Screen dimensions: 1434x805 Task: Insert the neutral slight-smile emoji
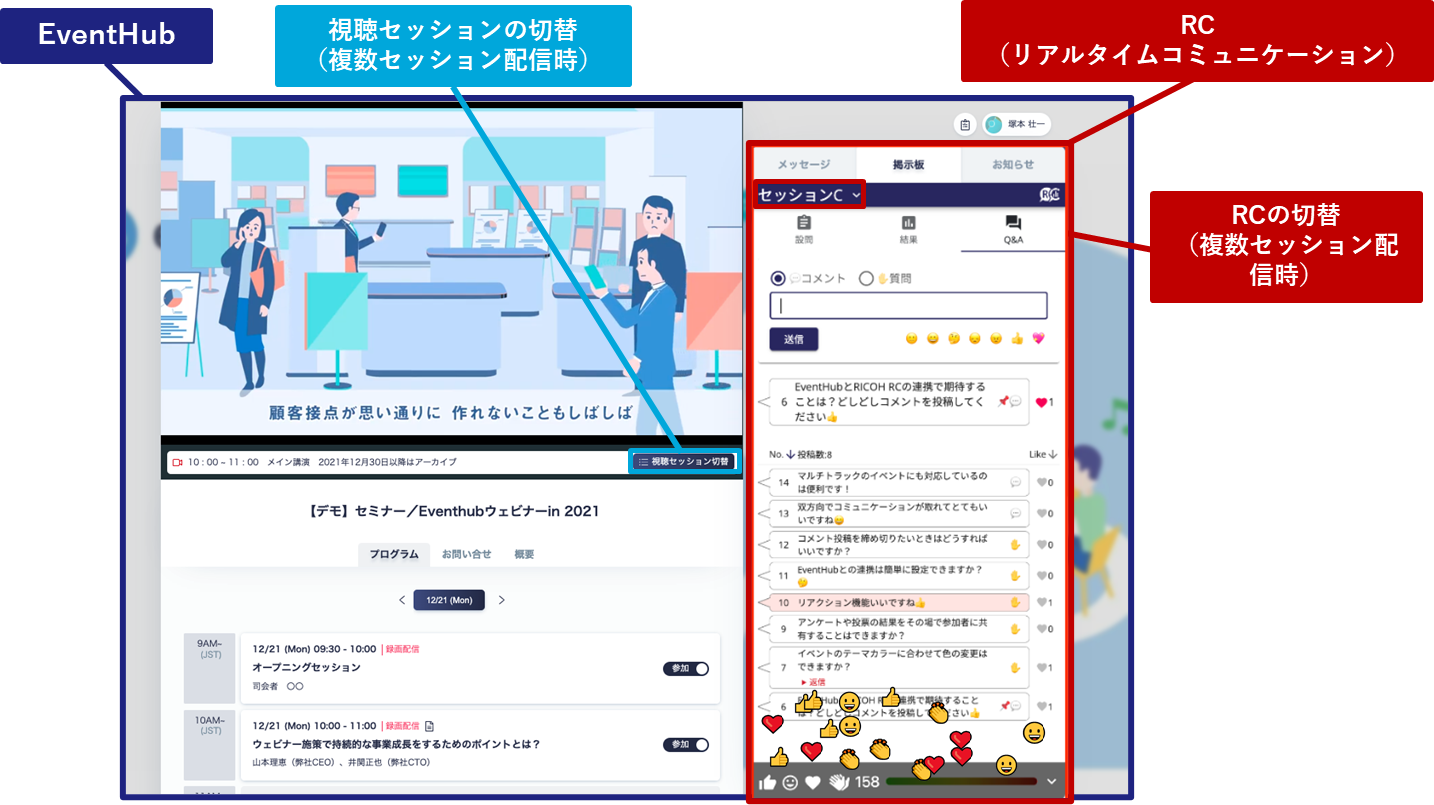pos(911,339)
